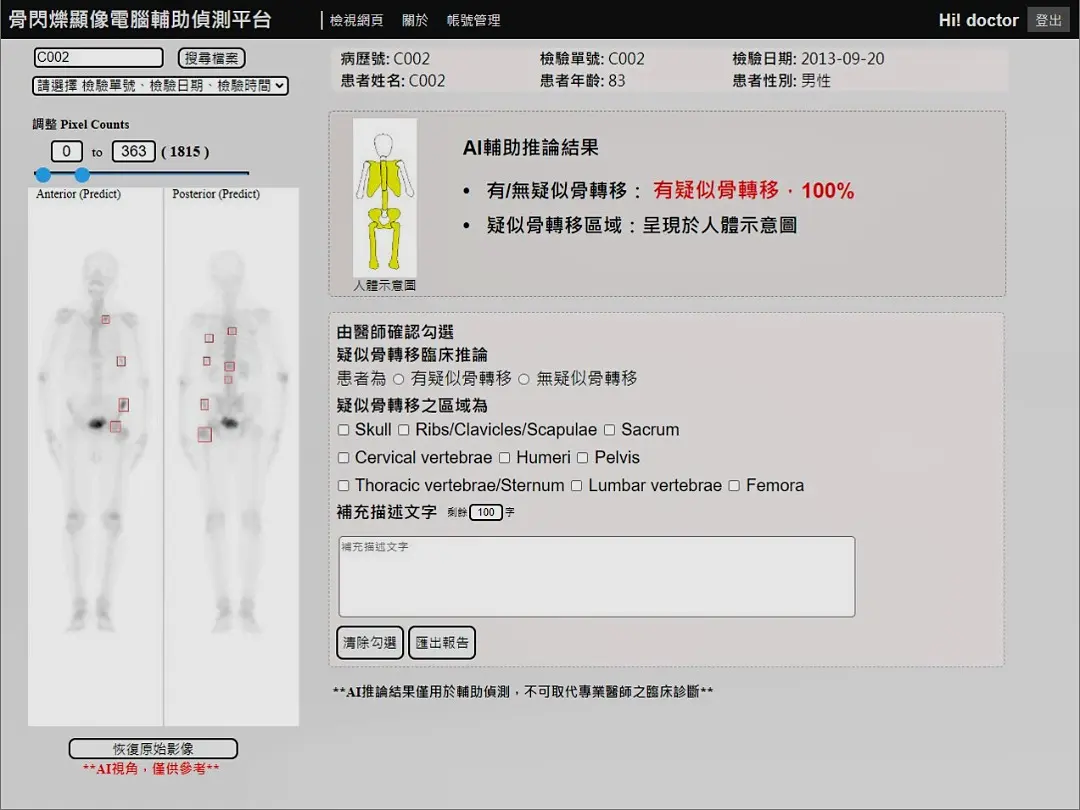Click the 患者年齡: 83 text
Image resolution: width=1080 pixels, height=810 pixels.
coord(583,81)
